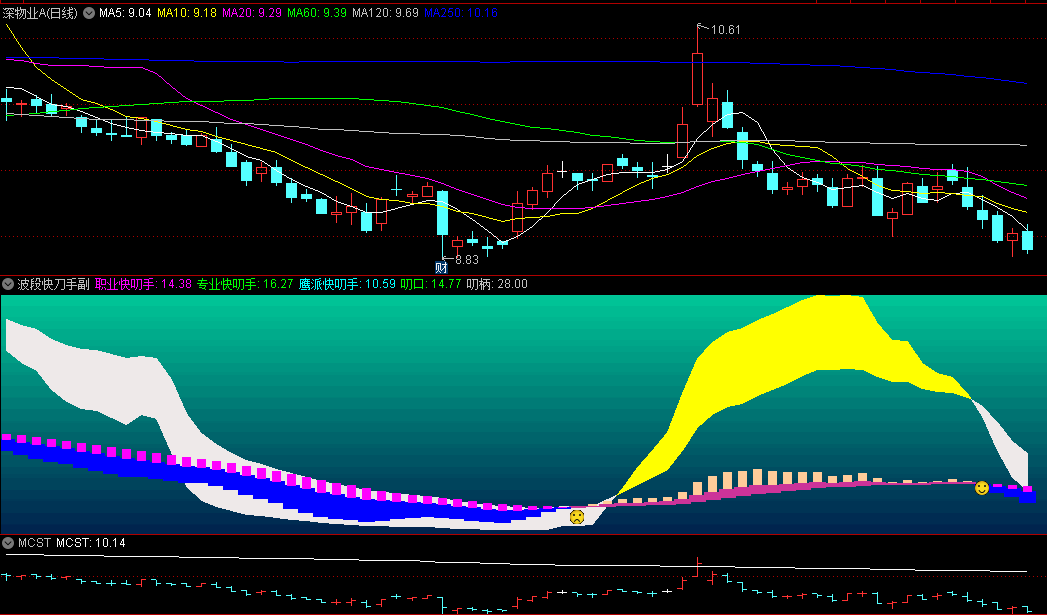1047x615 pixels.
Task: Click the 叨柄: 28.00 value
Action: coord(497,284)
